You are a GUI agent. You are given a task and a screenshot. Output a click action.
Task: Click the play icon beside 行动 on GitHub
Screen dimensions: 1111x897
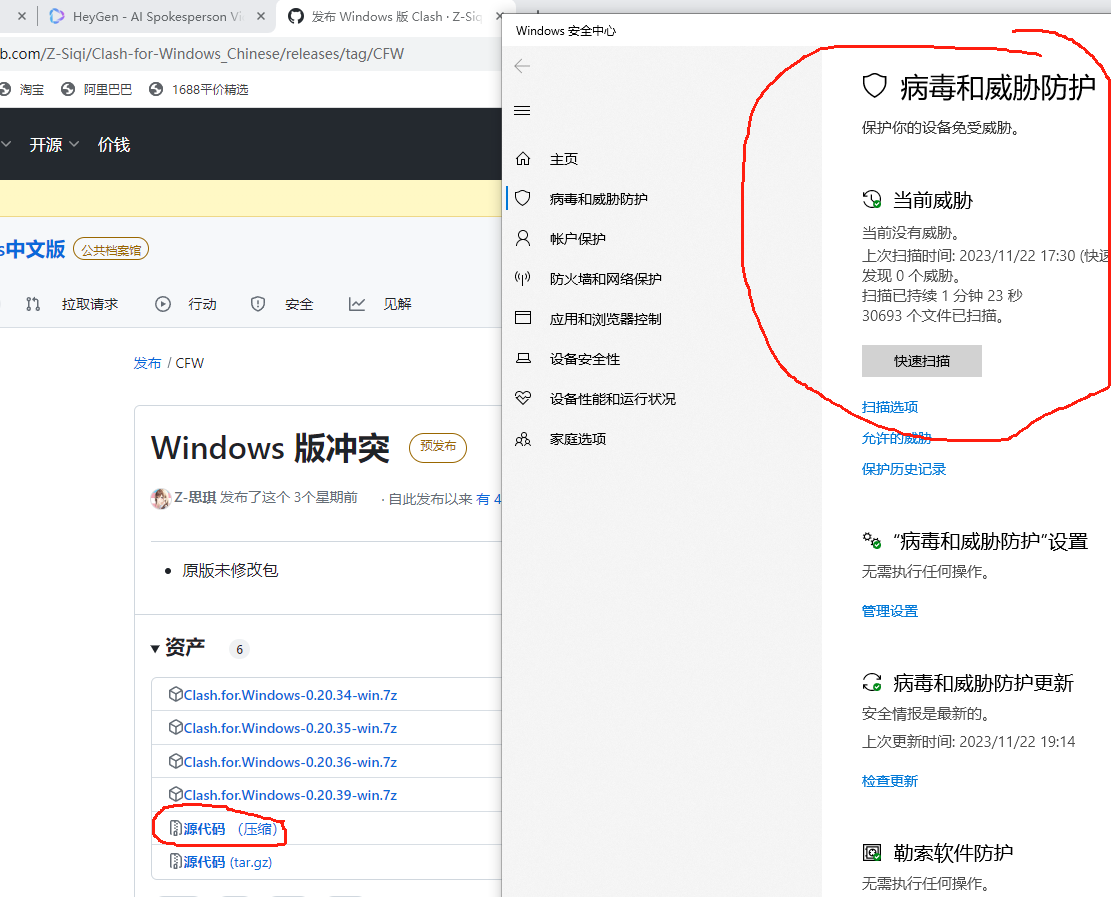coord(163,304)
